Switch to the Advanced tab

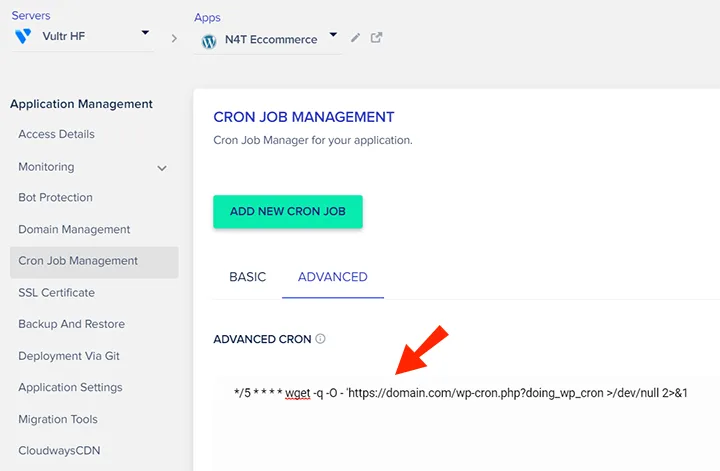click(x=333, y=277)
